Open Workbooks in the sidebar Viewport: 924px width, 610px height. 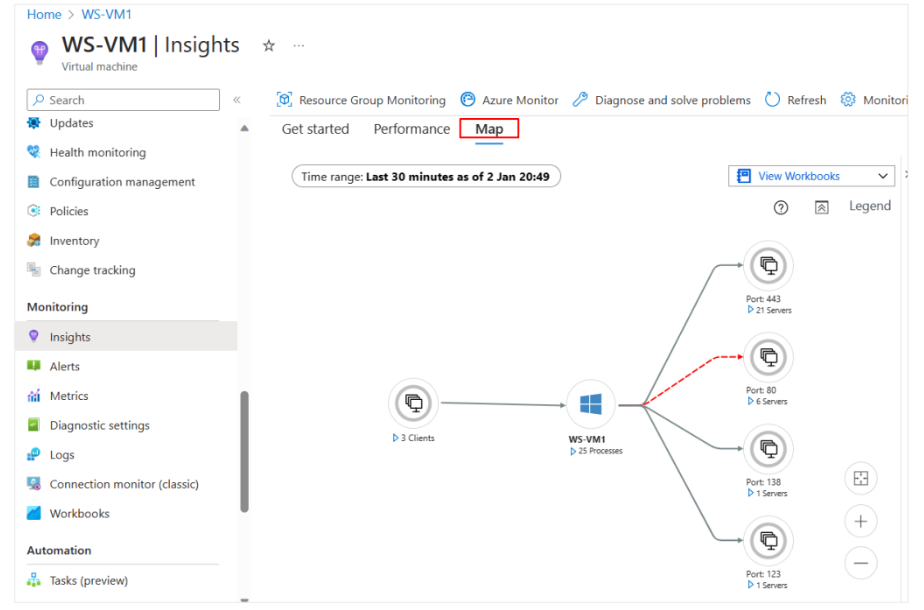click(68, 513)
